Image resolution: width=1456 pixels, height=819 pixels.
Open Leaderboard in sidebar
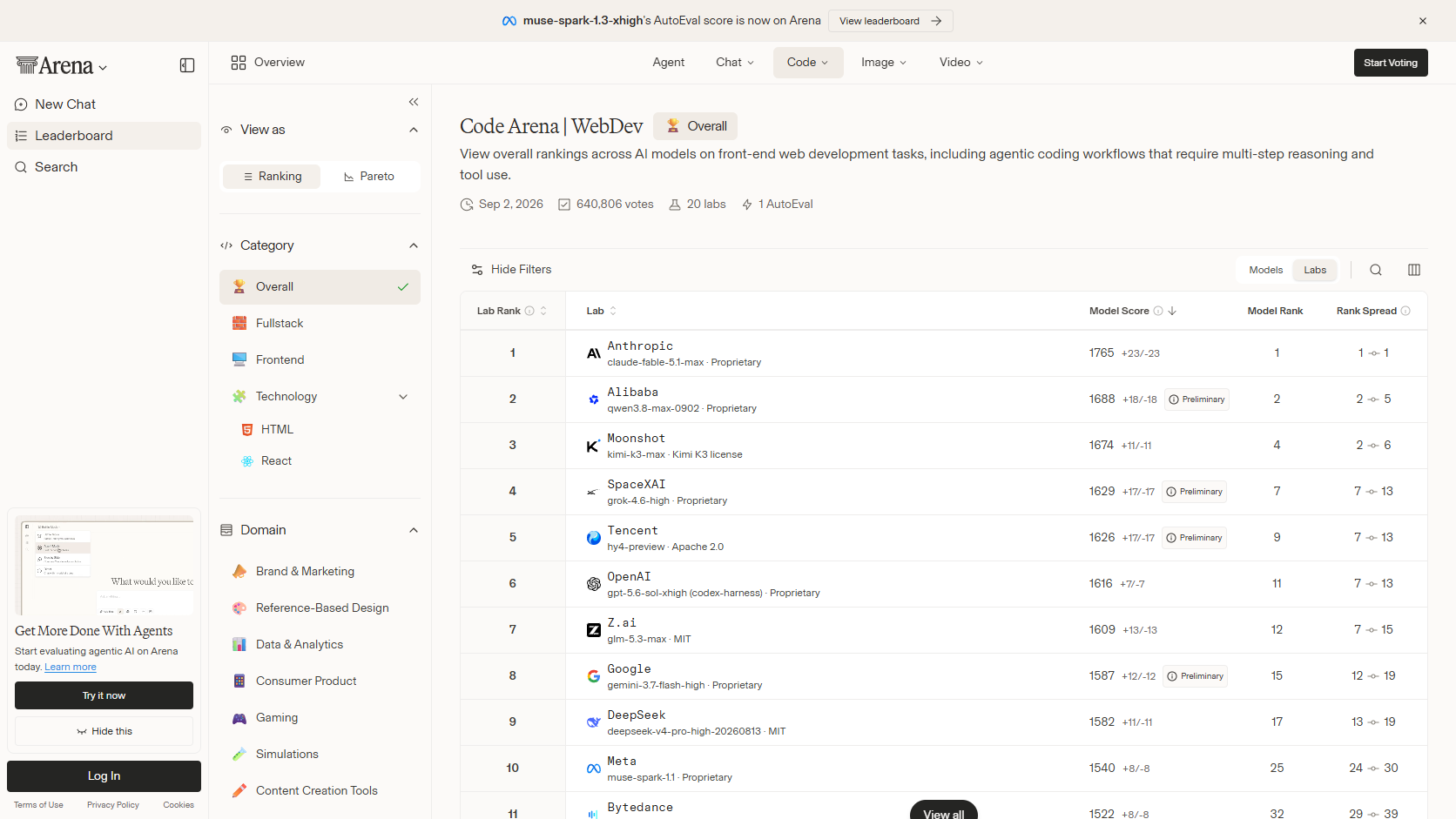click(104, 136)
